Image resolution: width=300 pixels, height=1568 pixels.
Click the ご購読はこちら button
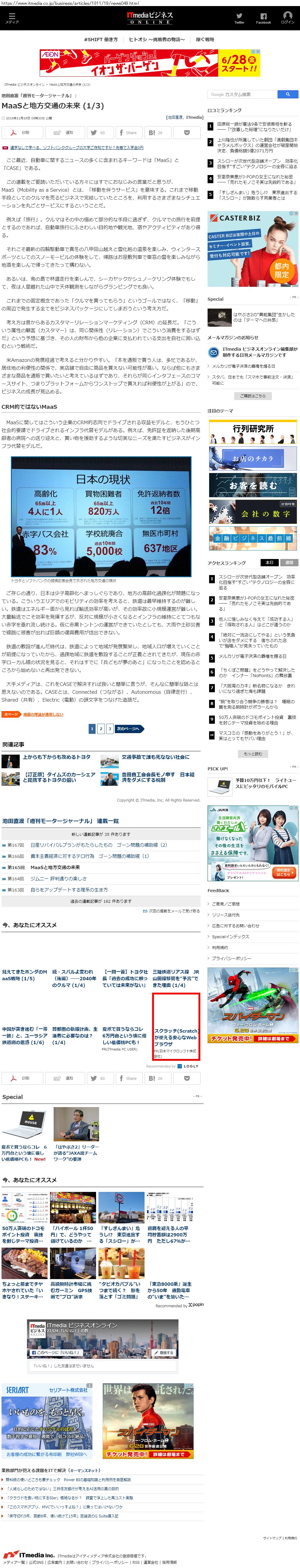pos(252,396)
